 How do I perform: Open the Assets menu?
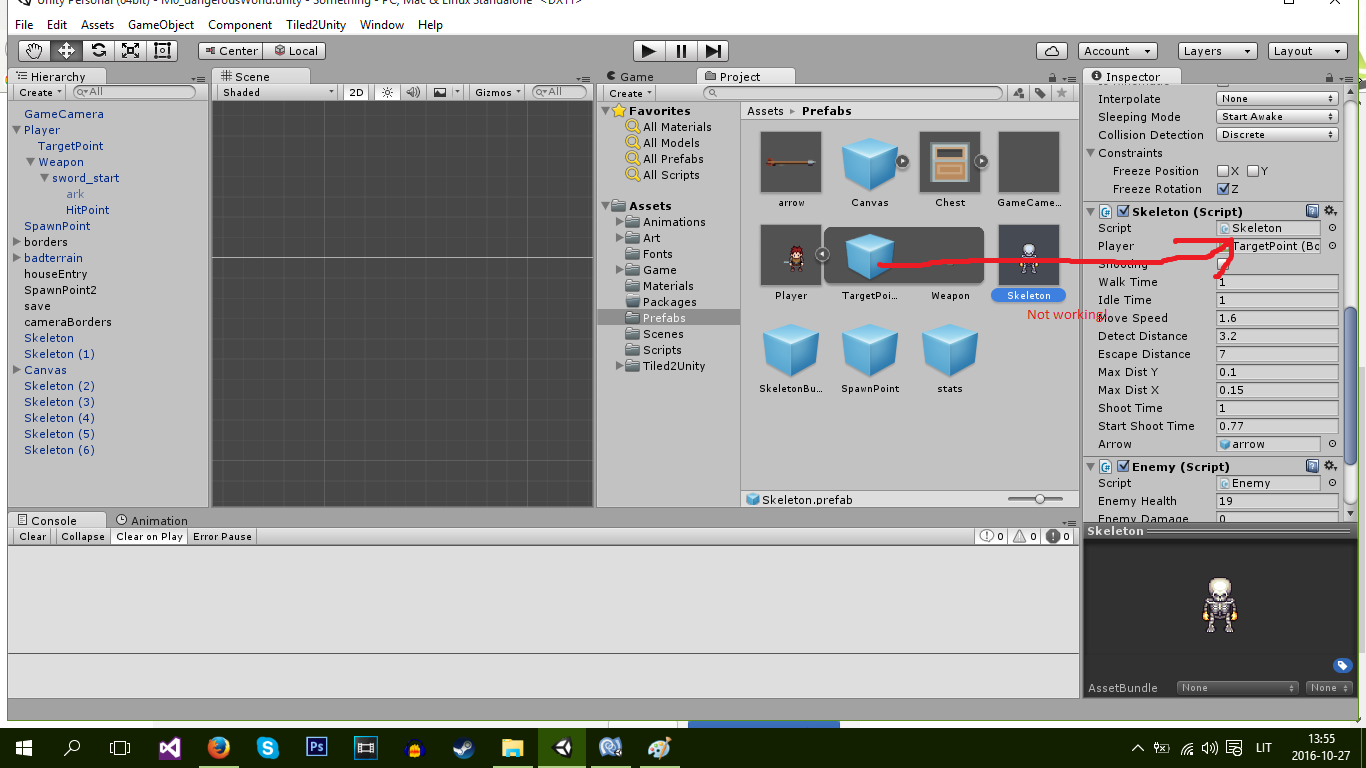pos(97,24)
